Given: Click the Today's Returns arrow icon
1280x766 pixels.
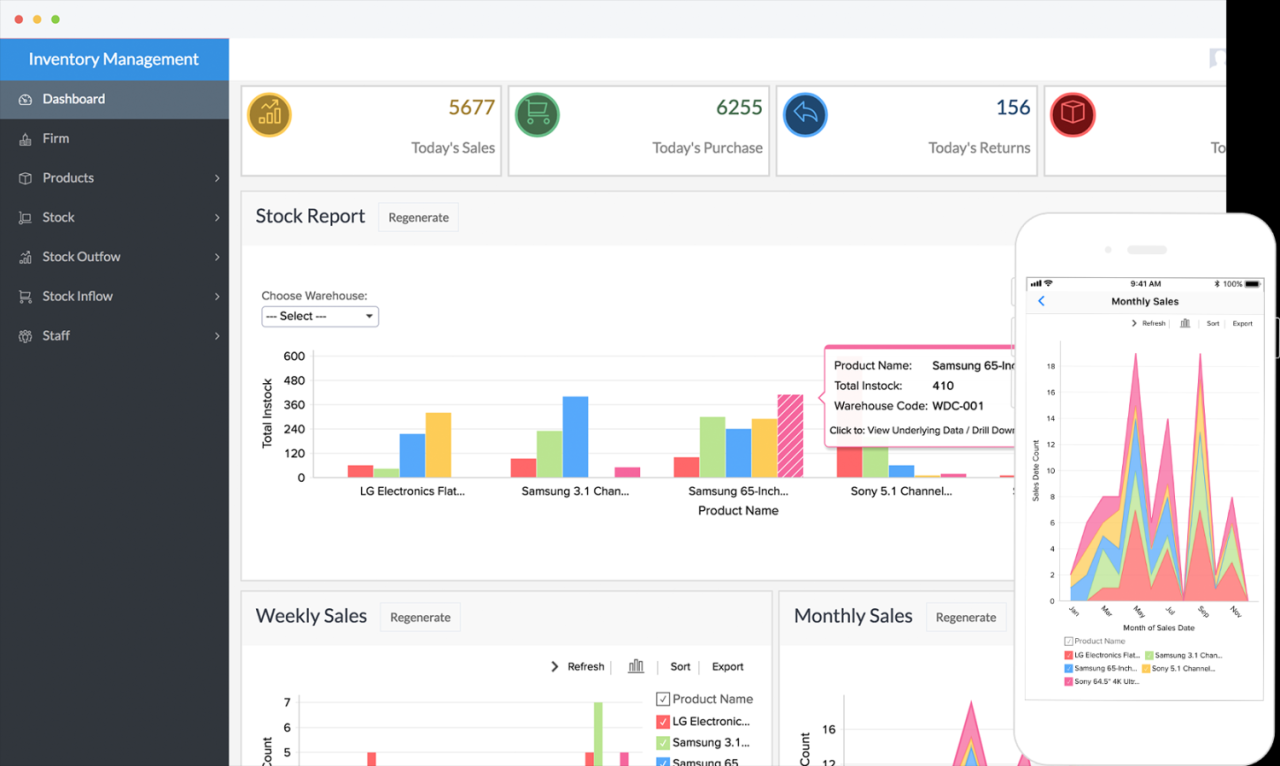Looking at the screenshot, I should [x=805, y=116].
